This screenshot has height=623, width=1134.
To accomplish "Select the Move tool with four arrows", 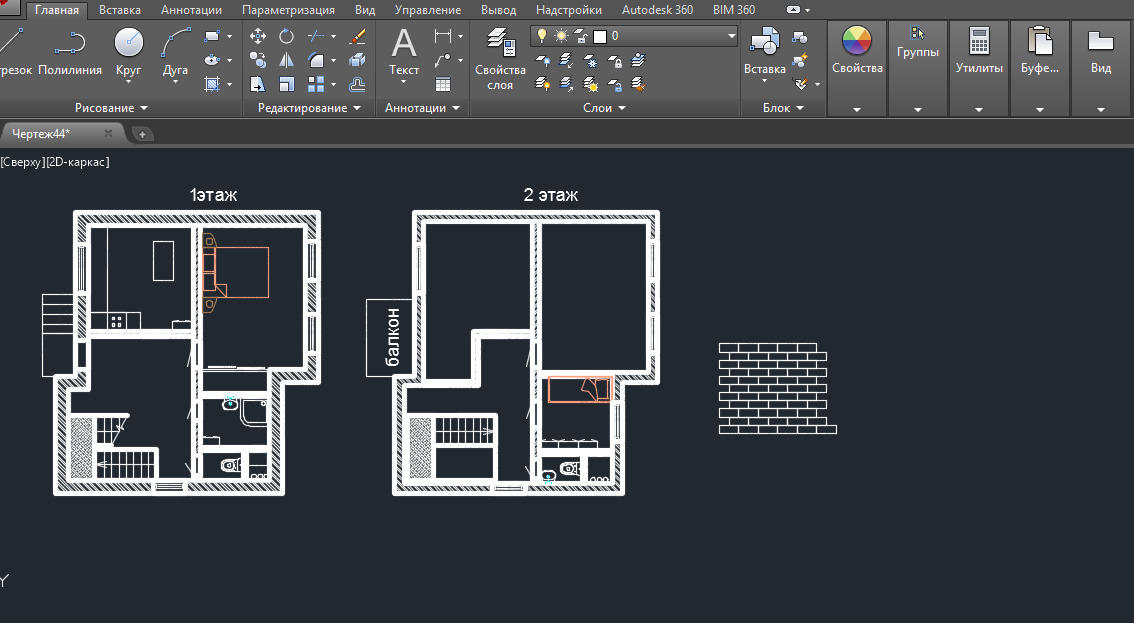I will click(x=257, y=36).
